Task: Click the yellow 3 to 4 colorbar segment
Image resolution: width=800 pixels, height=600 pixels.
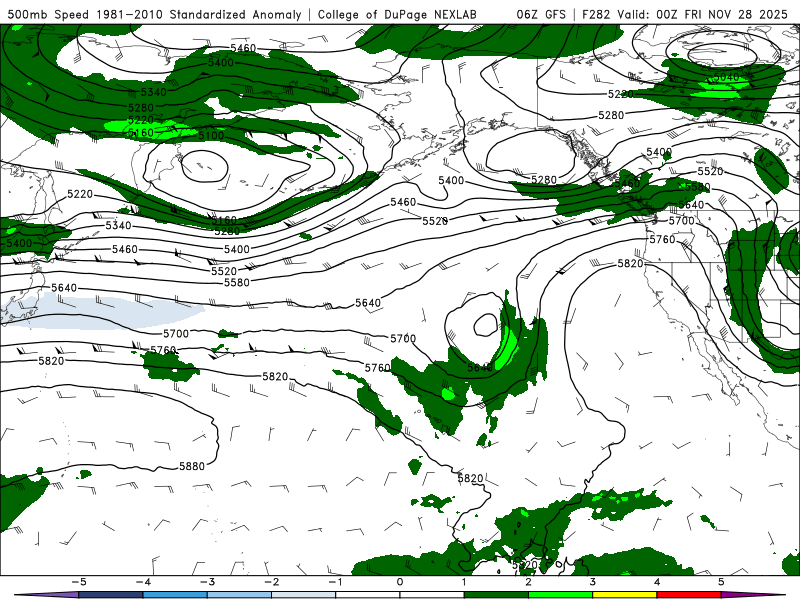Action: point(624,595)
